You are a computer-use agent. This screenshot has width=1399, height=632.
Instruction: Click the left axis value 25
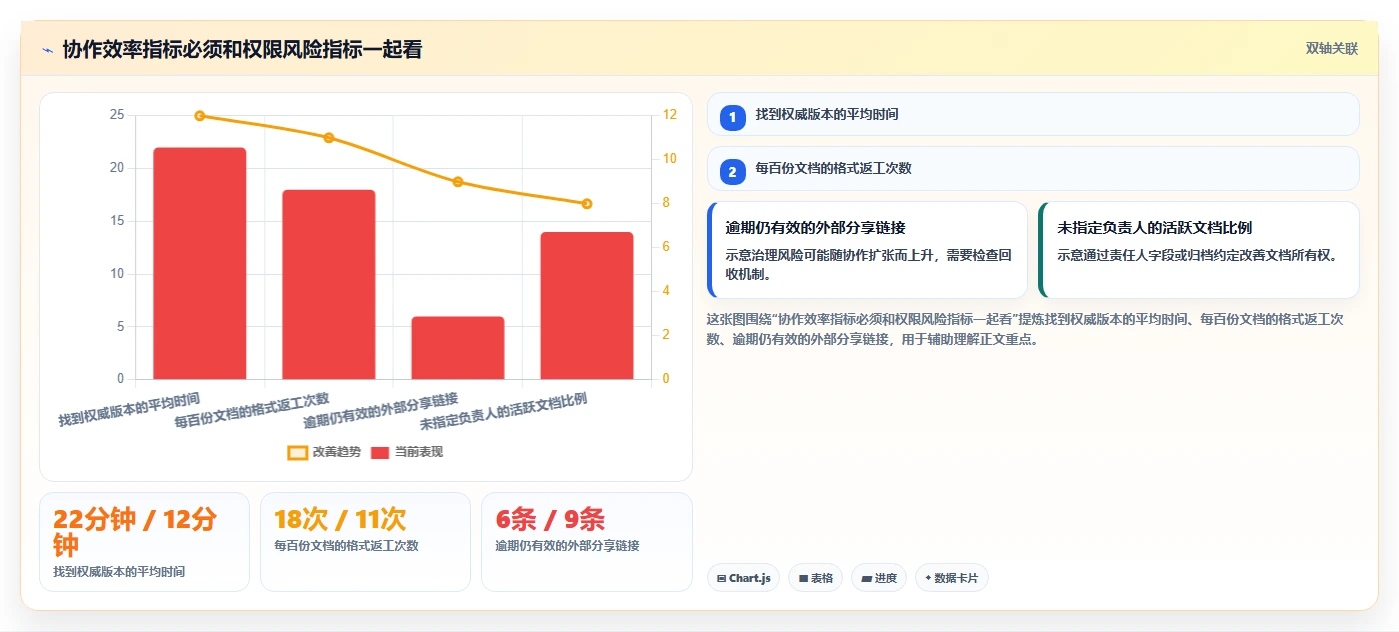[x=117, y=115]
